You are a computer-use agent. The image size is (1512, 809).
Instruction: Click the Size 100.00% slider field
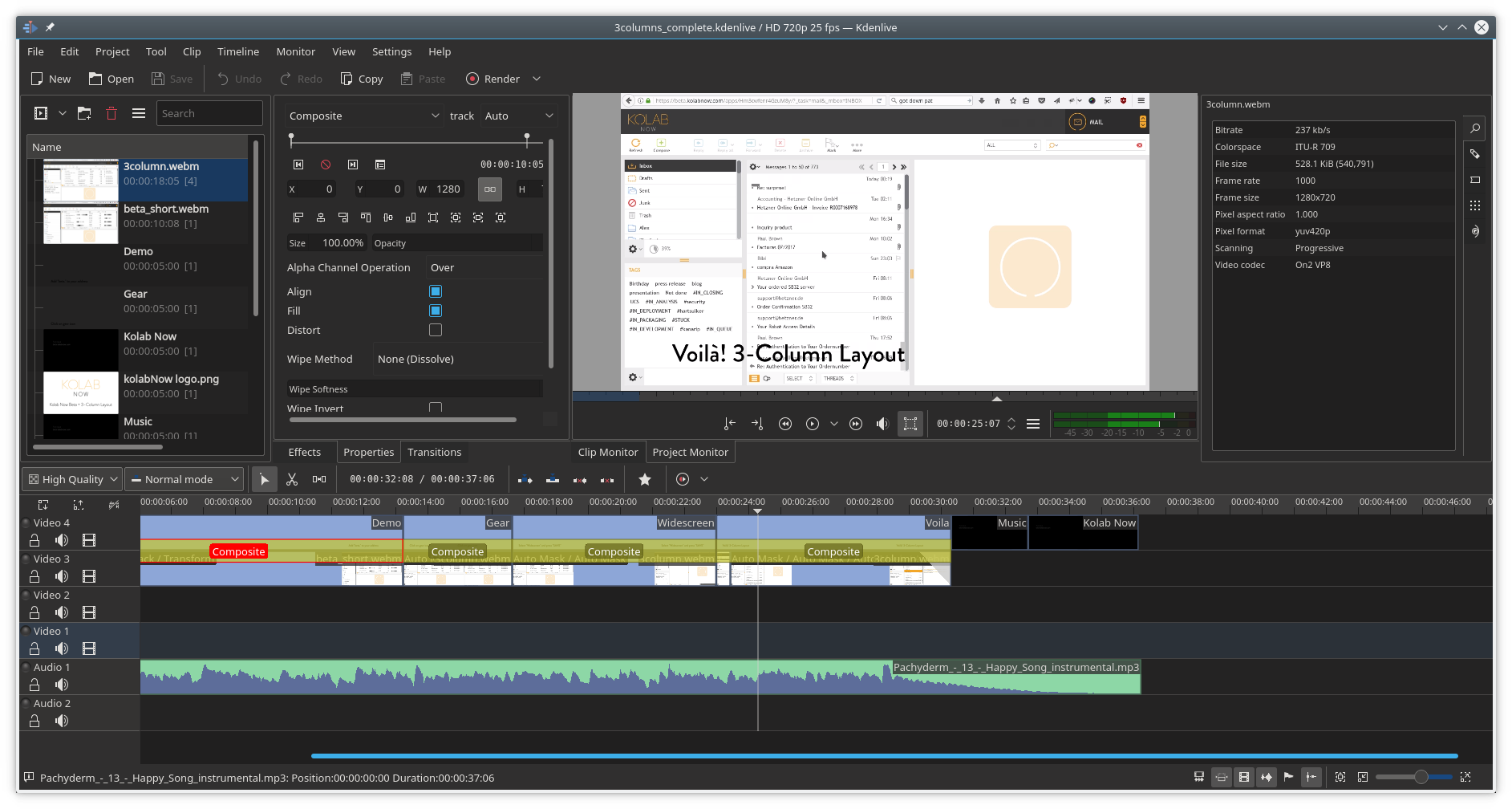[327, 243]
